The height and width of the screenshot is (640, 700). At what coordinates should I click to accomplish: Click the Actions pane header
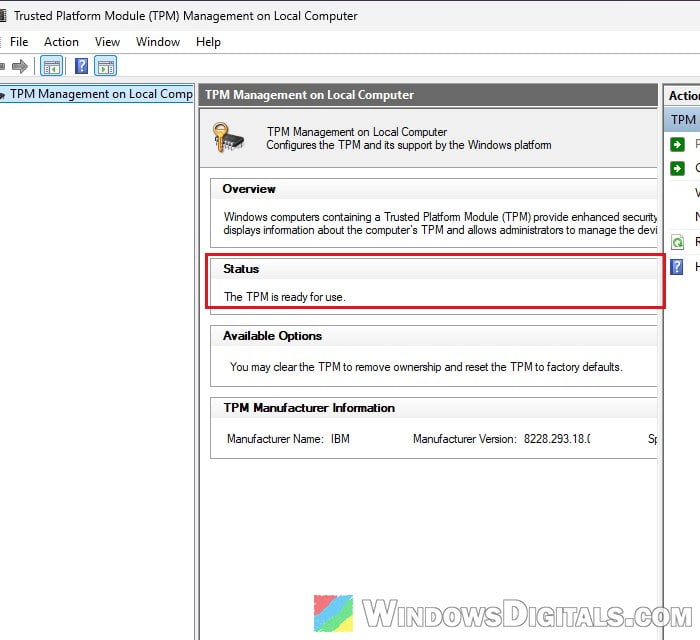pyautogui.click(x=683, y=96)
